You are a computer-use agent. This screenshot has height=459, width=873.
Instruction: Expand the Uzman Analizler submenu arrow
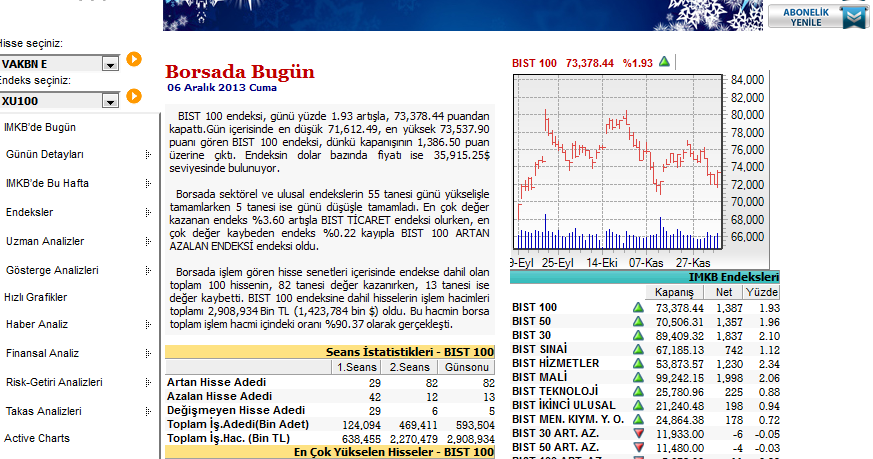[148, 241]
